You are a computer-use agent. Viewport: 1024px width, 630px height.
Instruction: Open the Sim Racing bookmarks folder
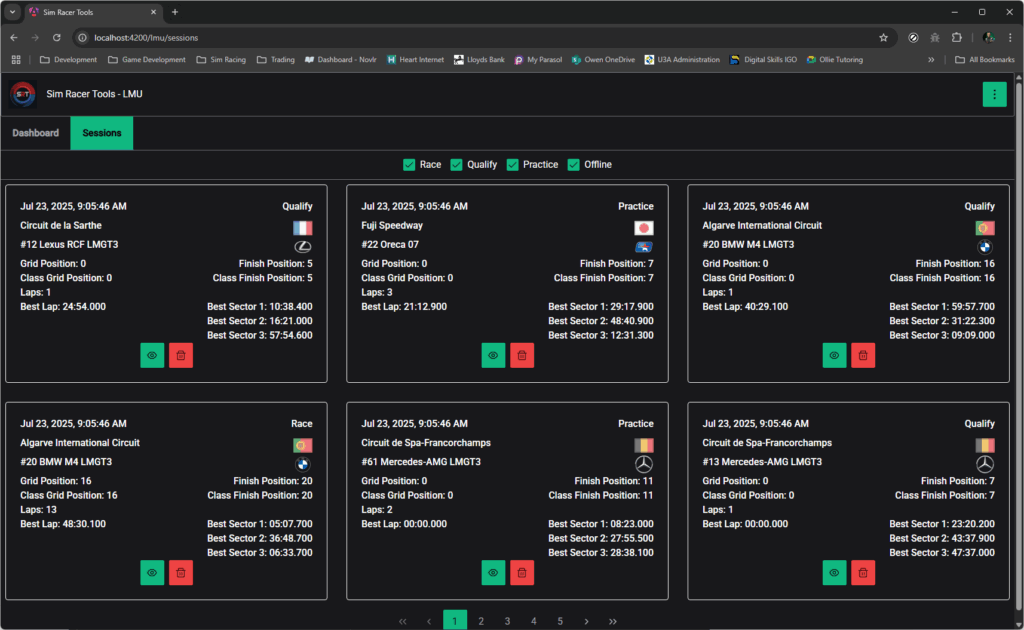point(221,59)
